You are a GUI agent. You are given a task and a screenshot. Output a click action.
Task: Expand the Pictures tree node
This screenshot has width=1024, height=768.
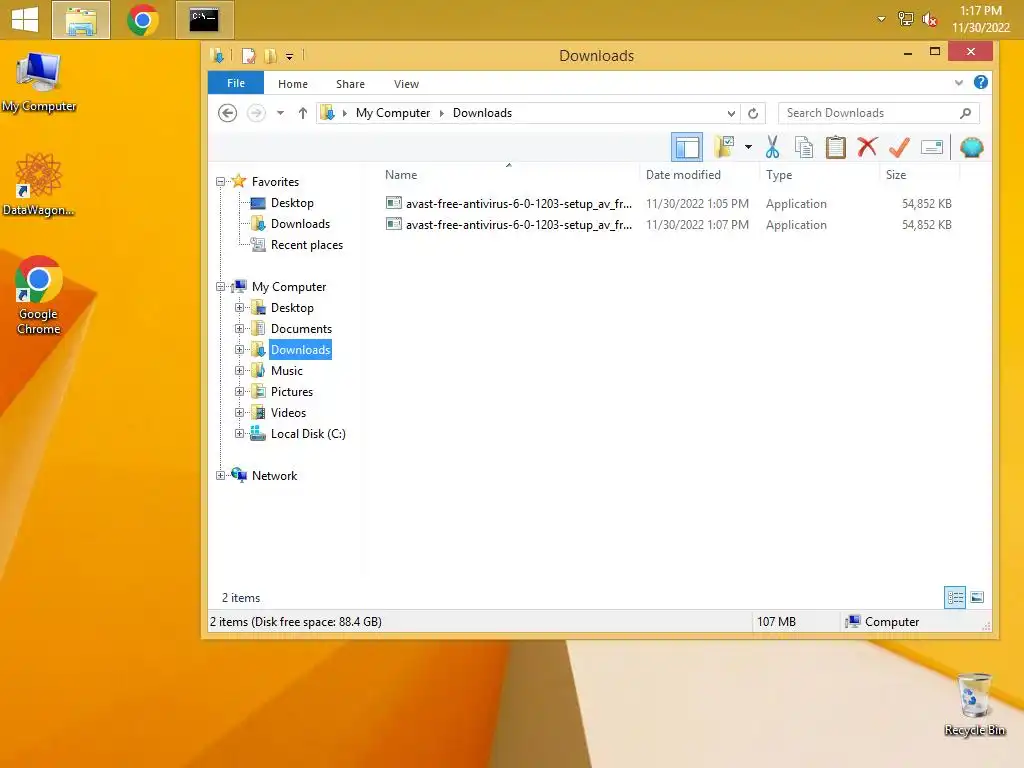tap(240, 392)
